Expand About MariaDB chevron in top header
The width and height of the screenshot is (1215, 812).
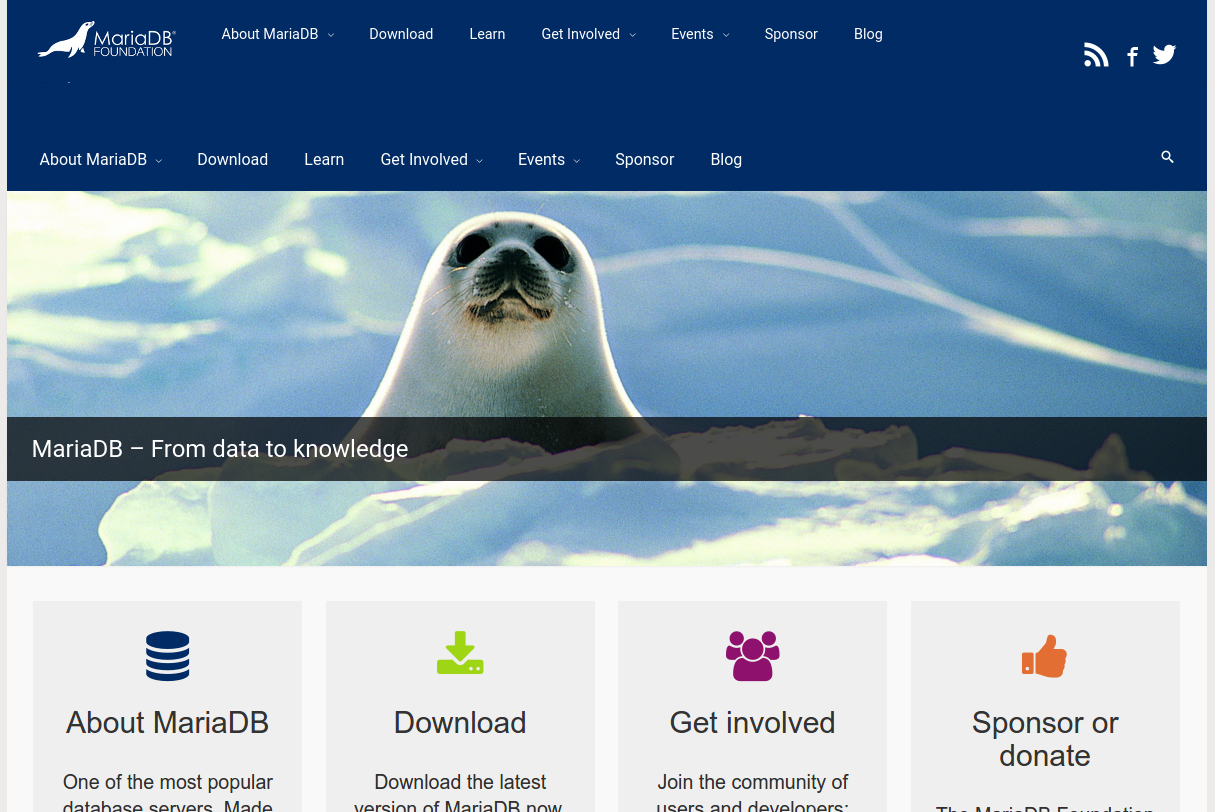point(331,35)
